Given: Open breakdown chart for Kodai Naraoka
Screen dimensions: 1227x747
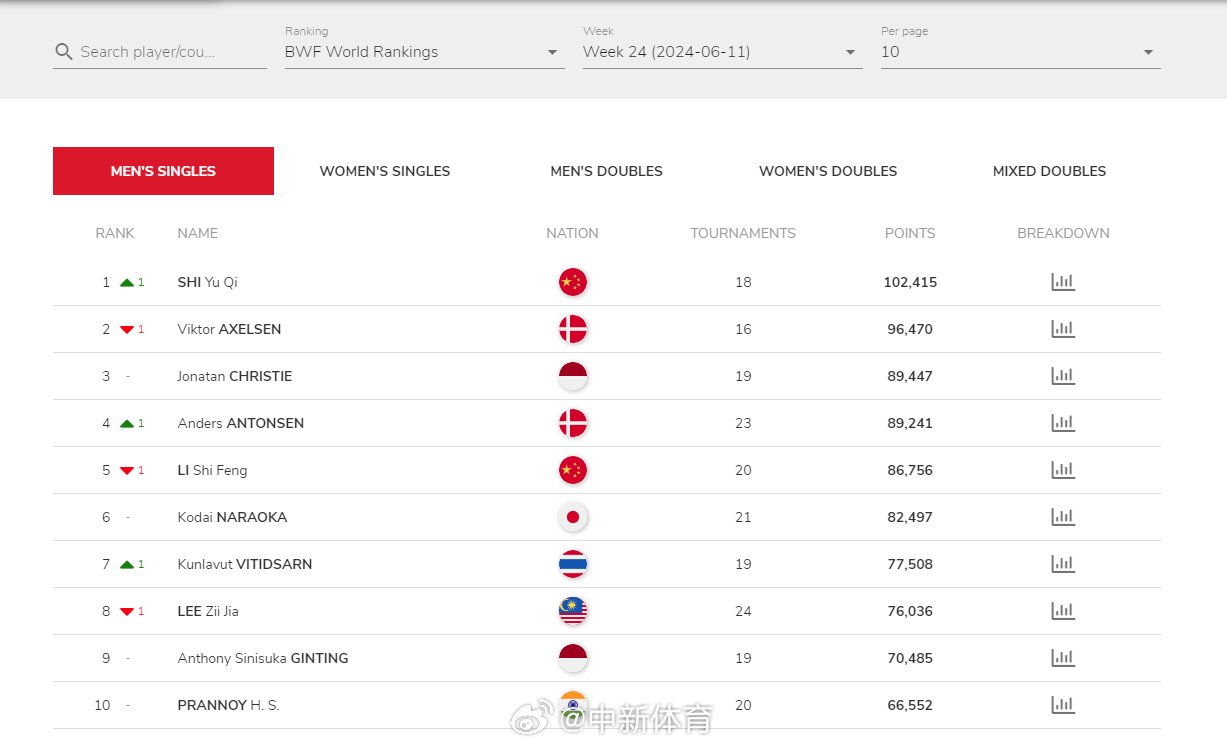Looking at the screenshot, I should click(1063, 517).
